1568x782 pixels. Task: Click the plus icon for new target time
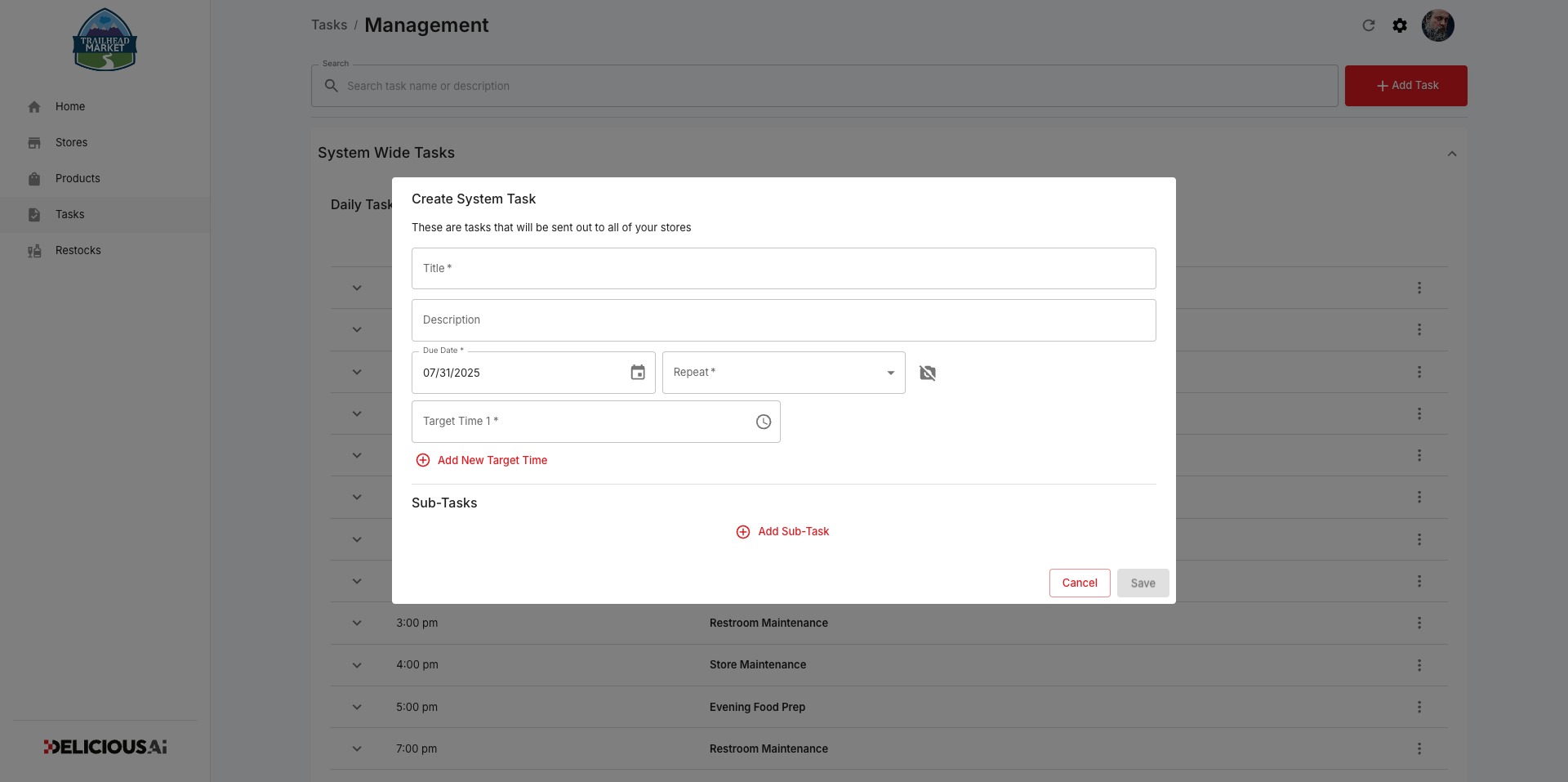tap(423, 460)
